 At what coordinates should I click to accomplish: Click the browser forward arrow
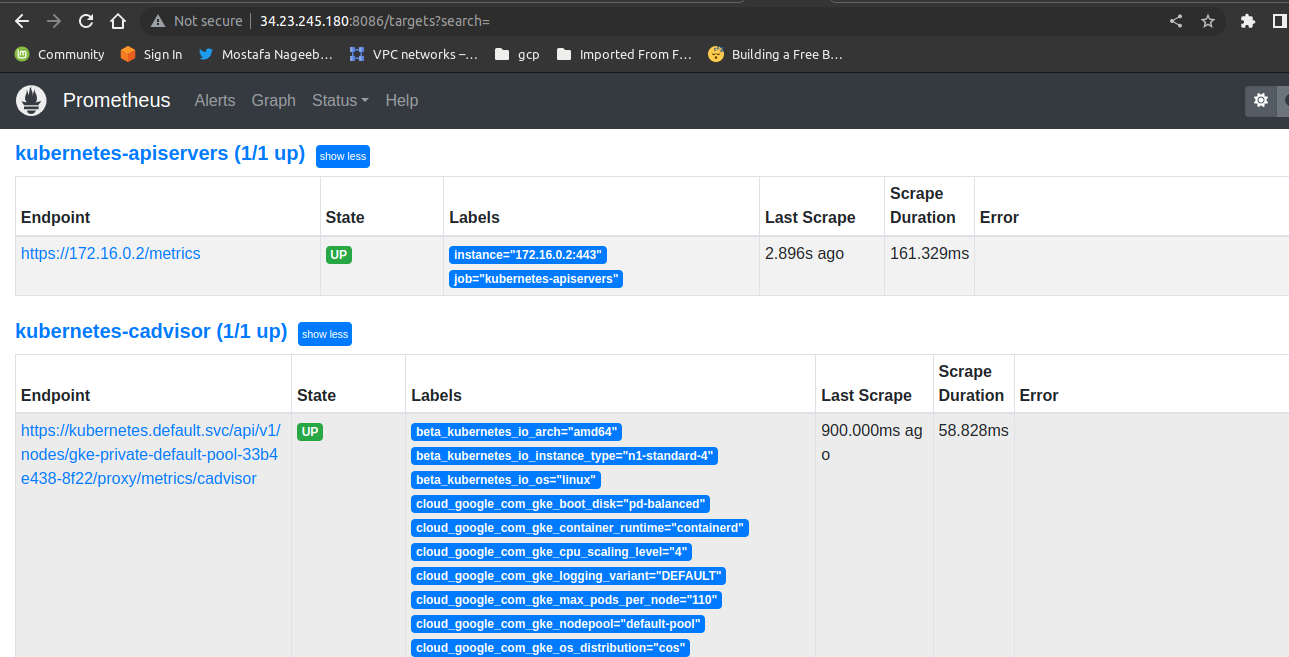[54, 20]
